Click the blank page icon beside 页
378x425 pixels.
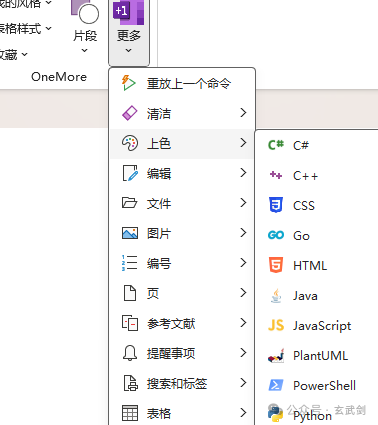tap(130, 293)
